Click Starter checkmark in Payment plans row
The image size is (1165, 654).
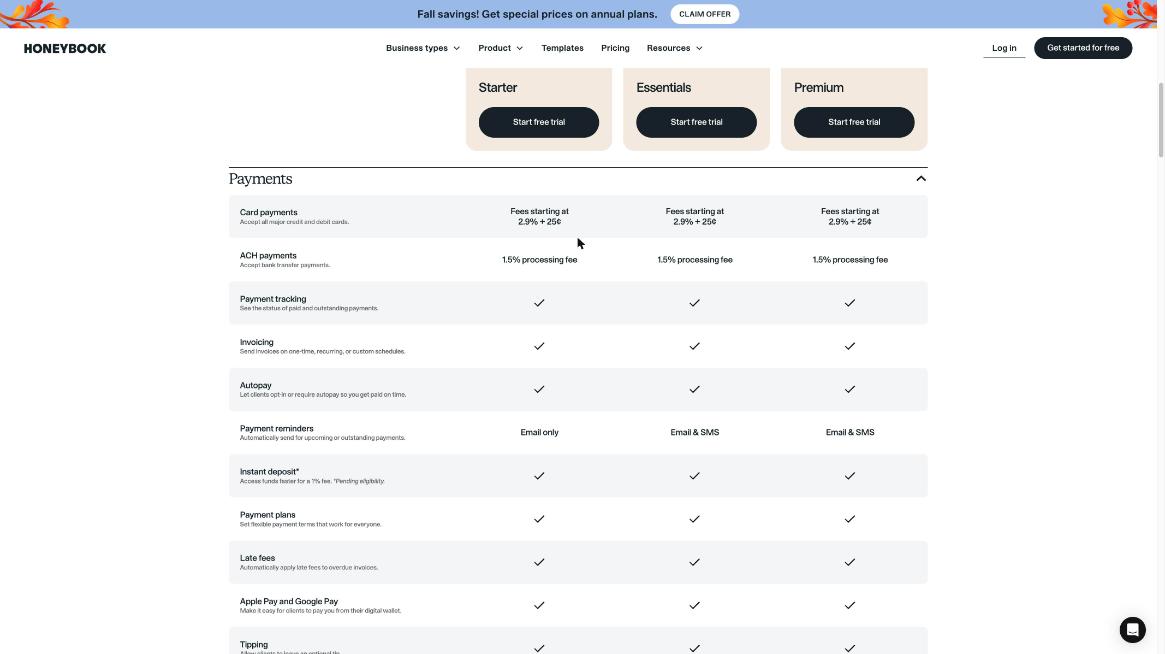[x=539, y=519]
